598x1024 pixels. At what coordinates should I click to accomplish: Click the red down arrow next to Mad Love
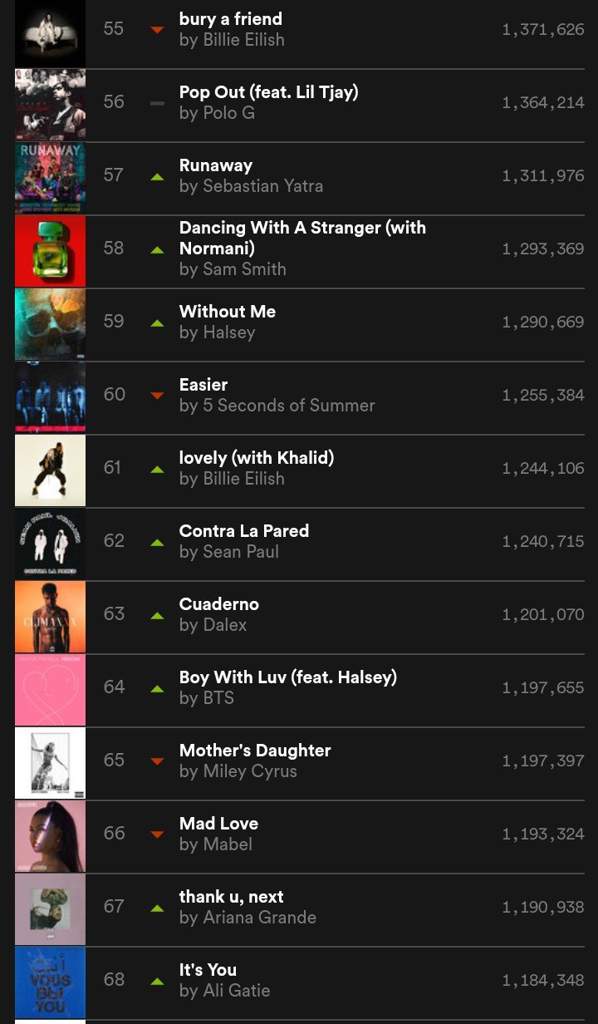coord(157,834)
